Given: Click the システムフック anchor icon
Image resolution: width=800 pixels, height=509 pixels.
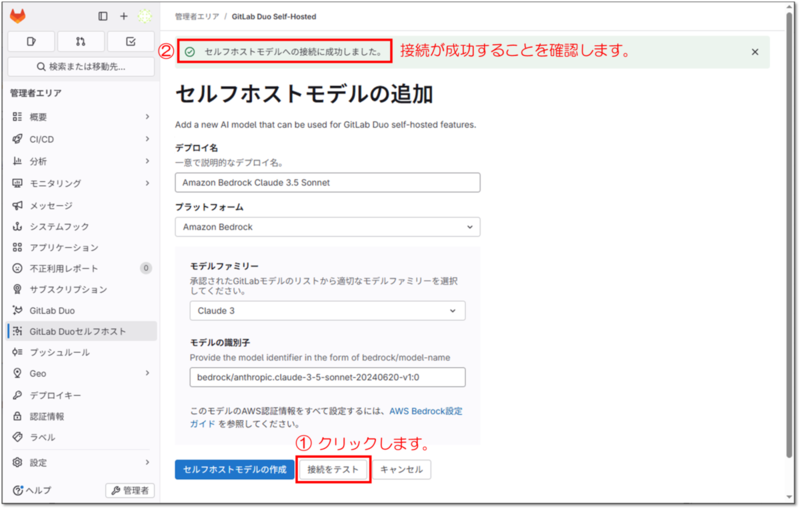Looking at the screenshot, I should [17, 226].
